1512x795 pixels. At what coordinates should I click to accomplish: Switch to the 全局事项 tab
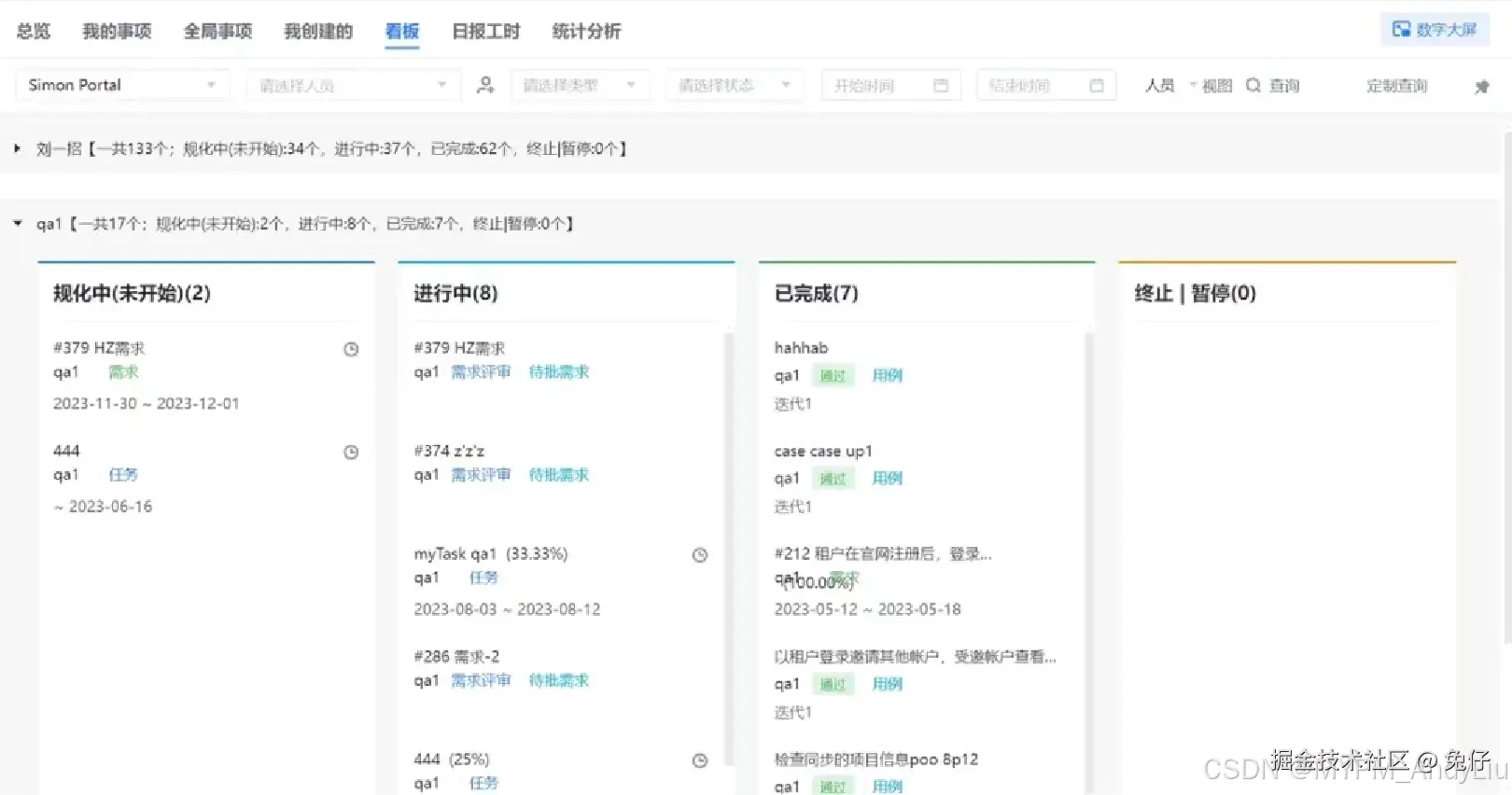[217, 31]
